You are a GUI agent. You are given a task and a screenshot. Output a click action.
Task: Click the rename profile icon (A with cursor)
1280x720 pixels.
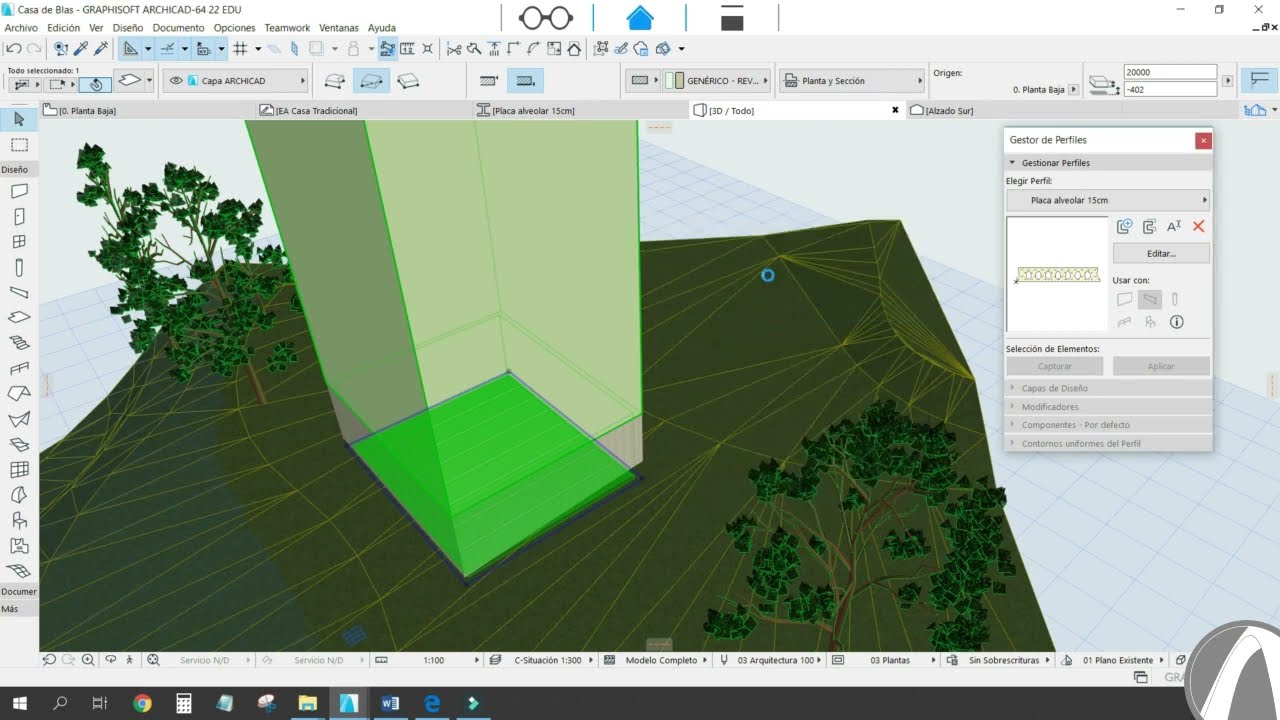pos(1174,227)
